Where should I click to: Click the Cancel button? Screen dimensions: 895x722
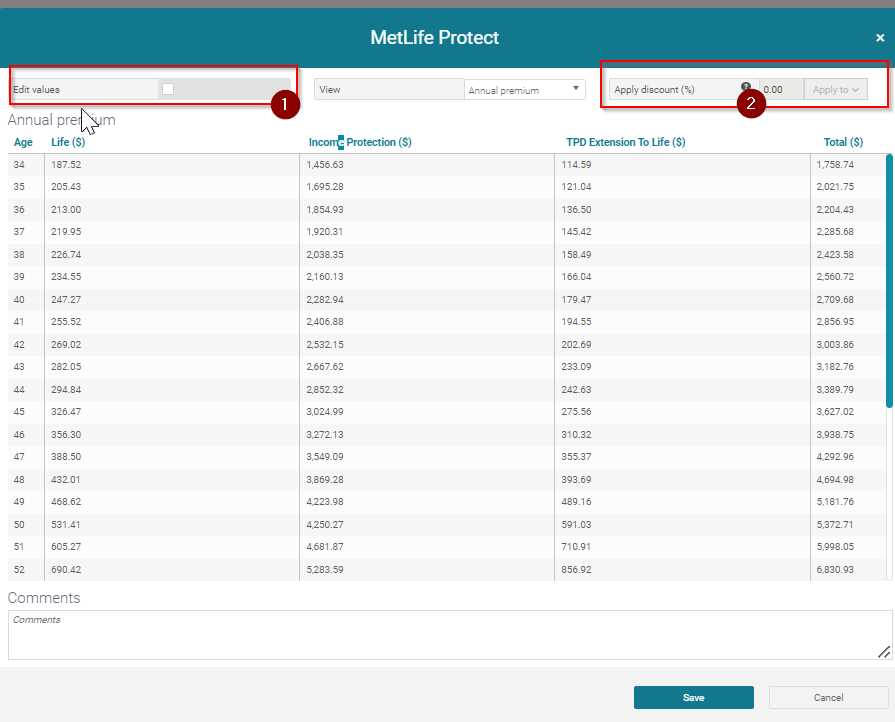tap(828, 697)
